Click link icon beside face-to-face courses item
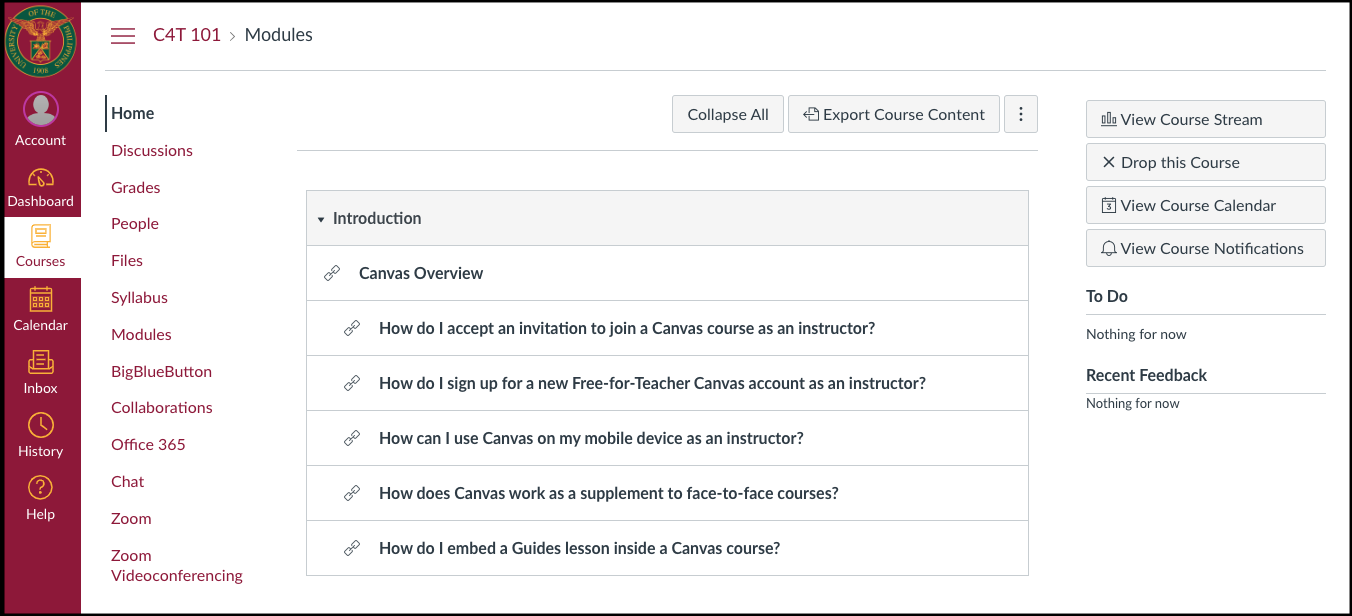This screenshot has width=1352, height=616. (352, 493)
